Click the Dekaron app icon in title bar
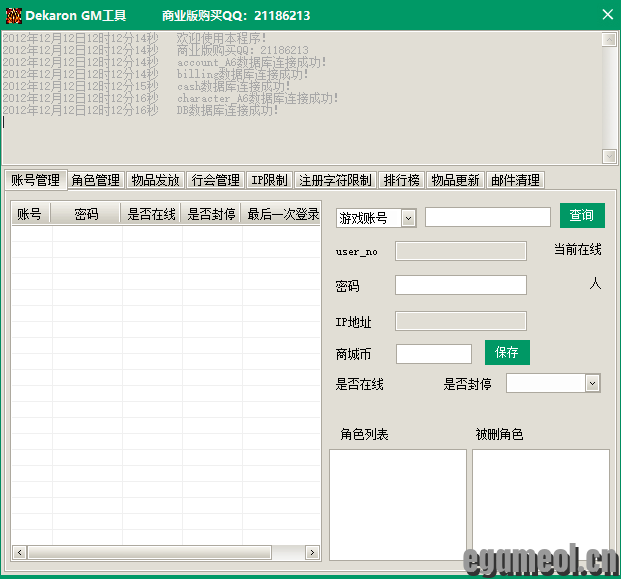This screenshot has width=621, height=579. coord(12,15)
